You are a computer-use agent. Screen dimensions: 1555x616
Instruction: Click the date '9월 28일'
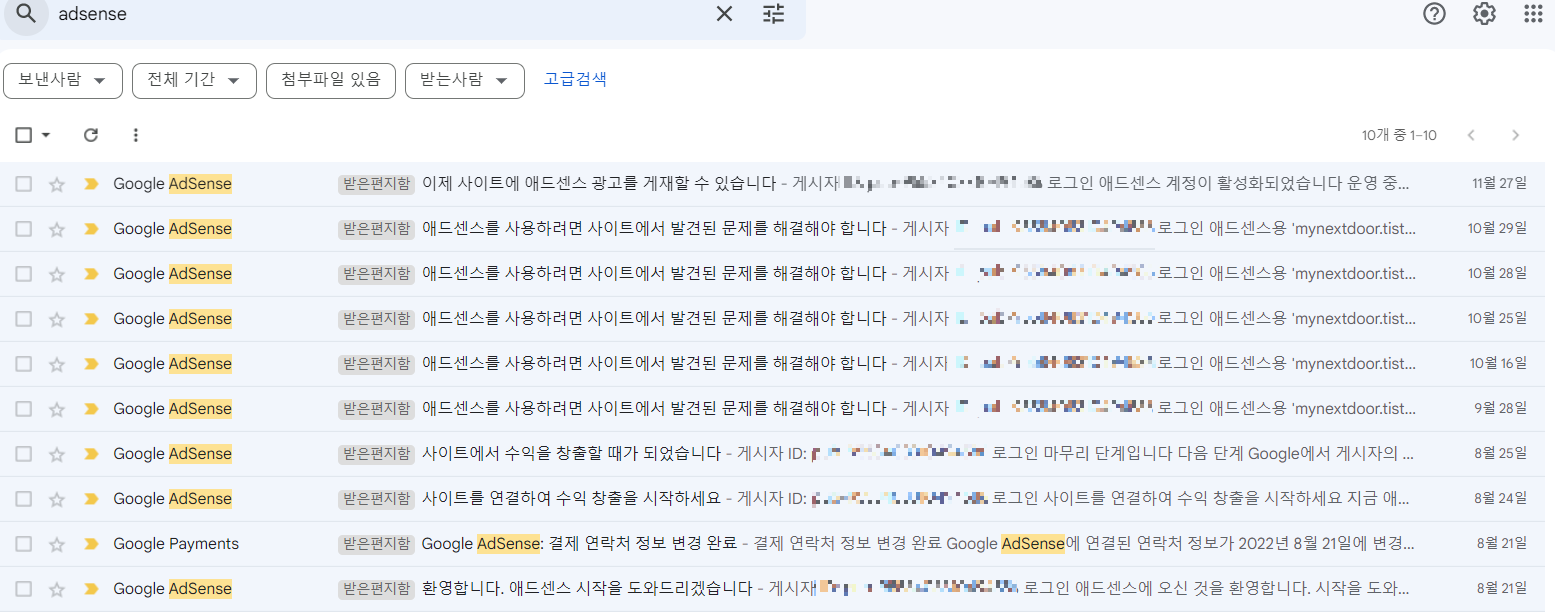point(1501,409)
